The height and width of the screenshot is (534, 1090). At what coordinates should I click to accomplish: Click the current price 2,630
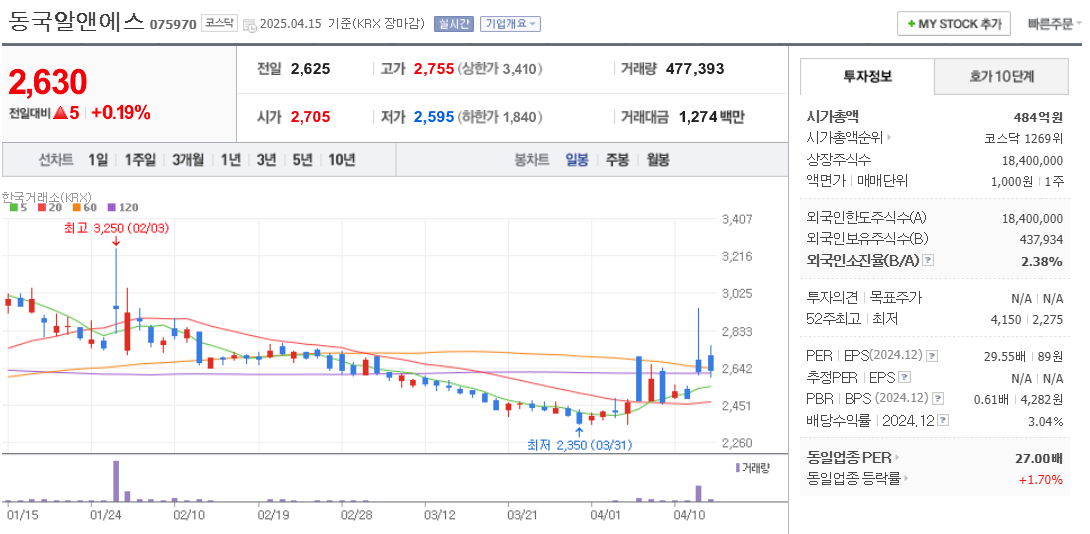click(47, 82)
